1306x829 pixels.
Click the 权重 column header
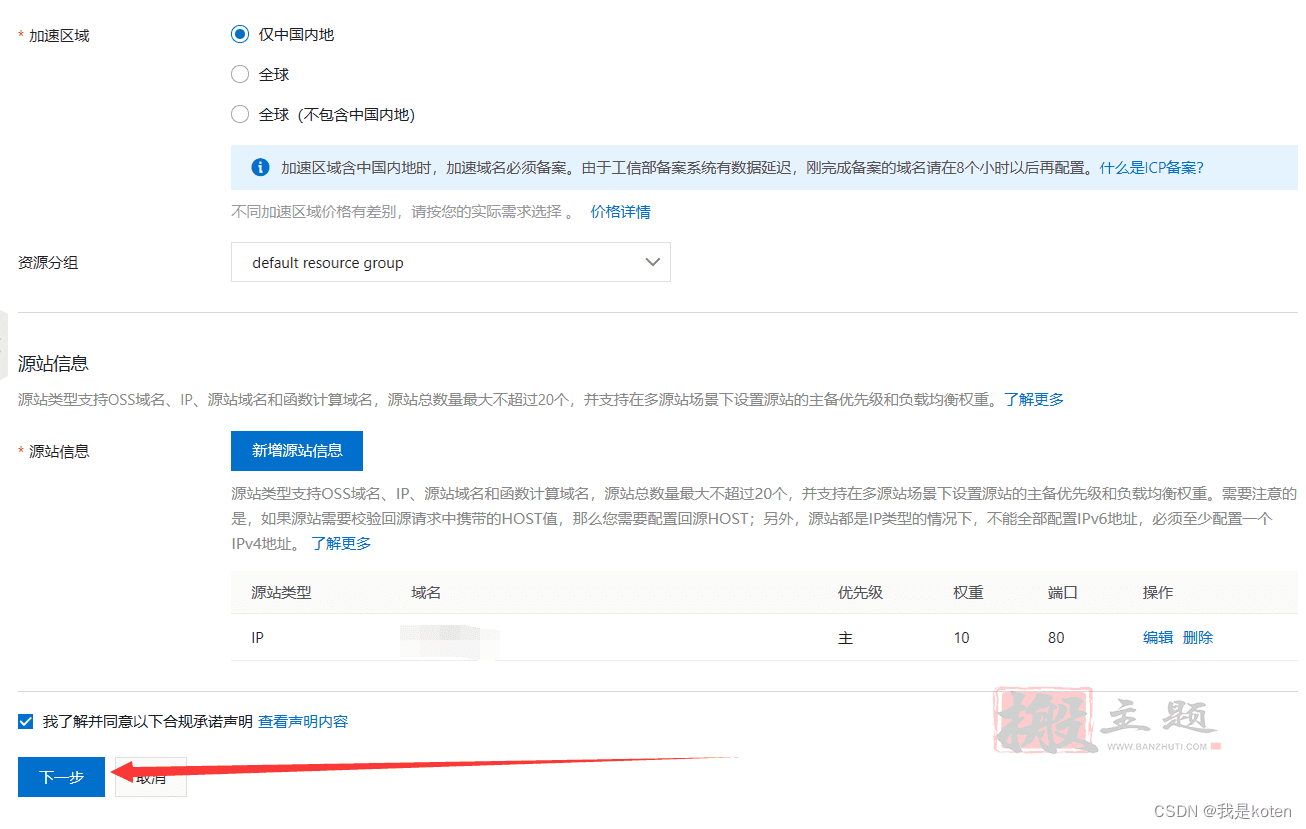point(968,592)
